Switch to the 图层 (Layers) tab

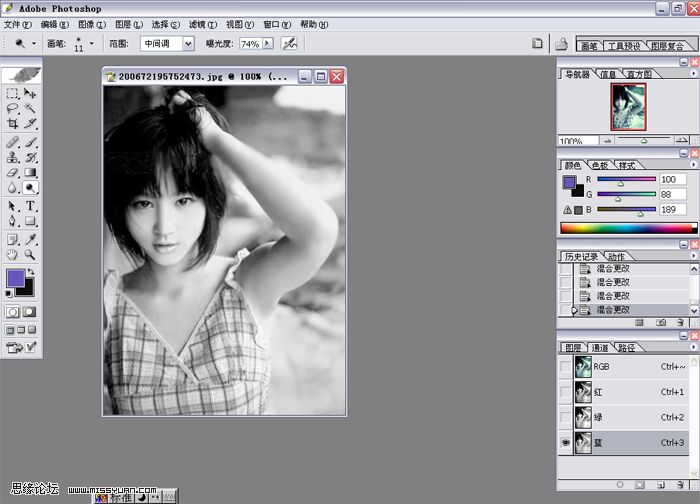click(x=573, y=348)
